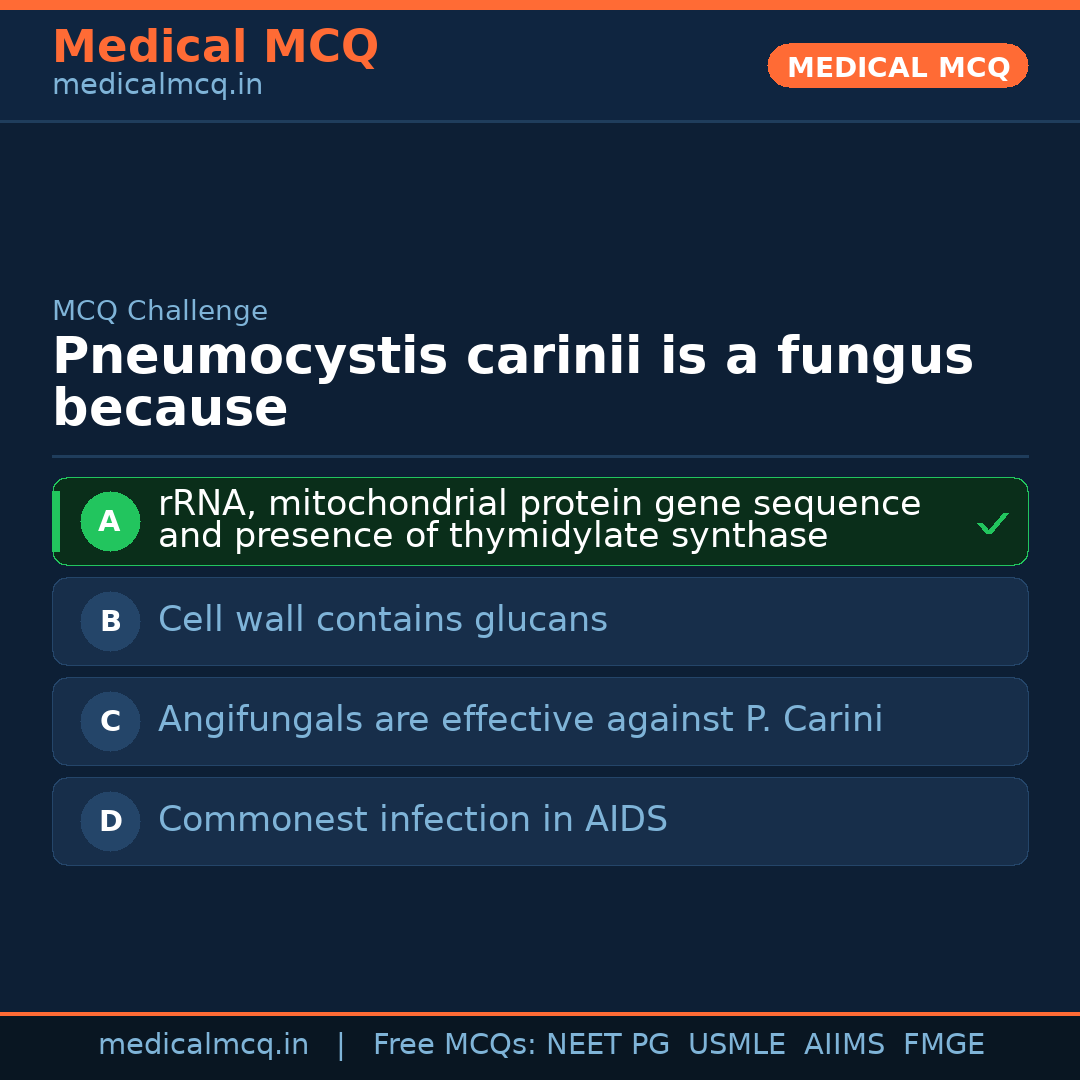Select answer 'Cell wall contains glucans'
The width and height of the screenshot is (1080, 1080).
pyautogui.click(x=383, y=620)
